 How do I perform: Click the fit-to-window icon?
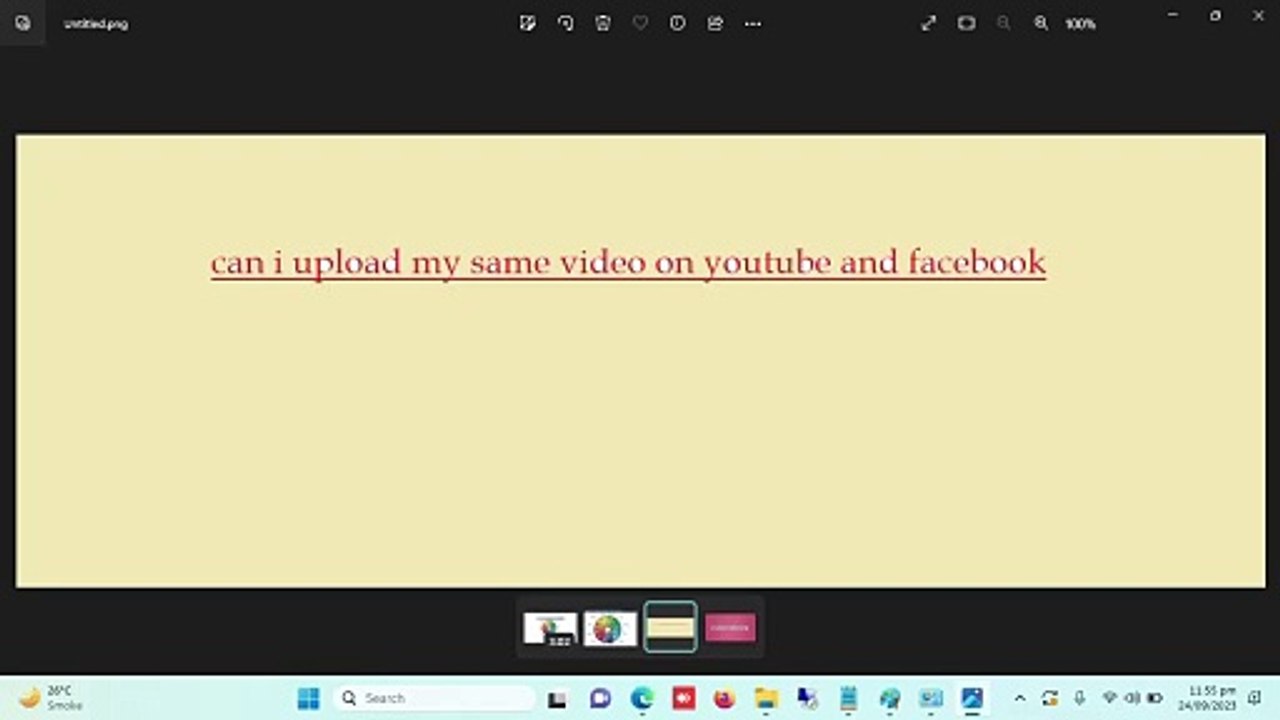tap(966, 23)
